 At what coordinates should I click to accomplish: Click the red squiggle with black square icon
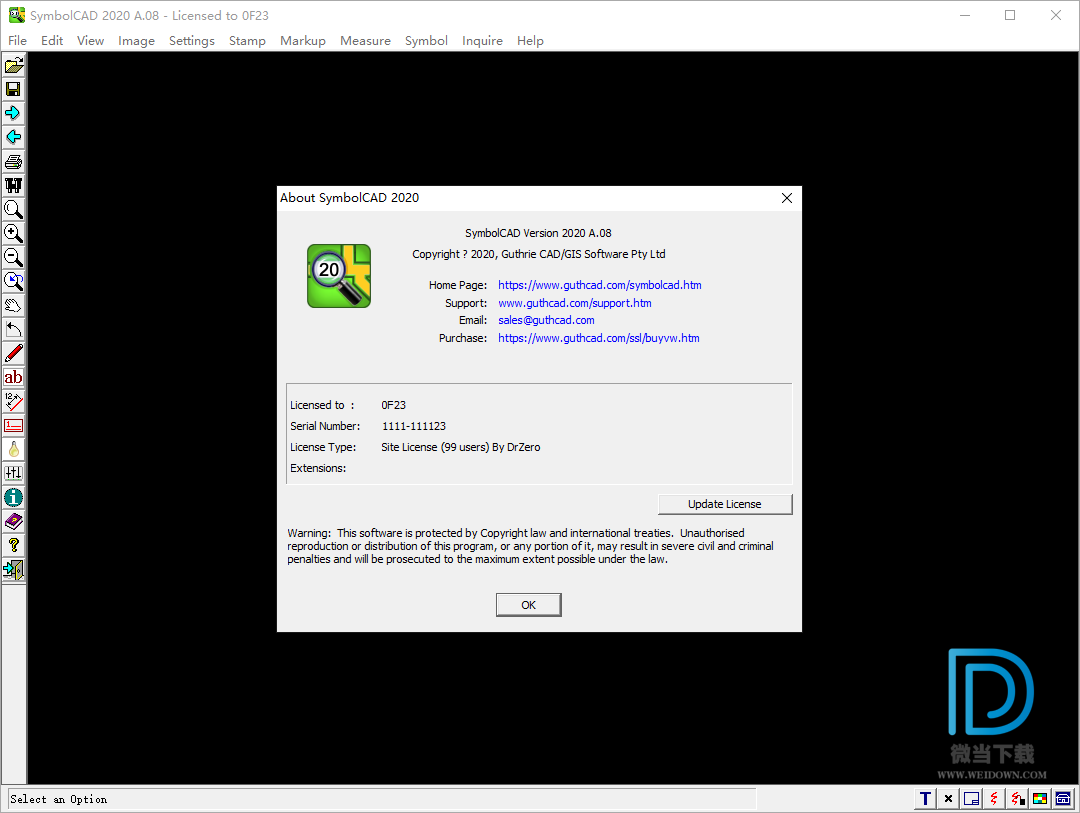[x=1017, y=799]
